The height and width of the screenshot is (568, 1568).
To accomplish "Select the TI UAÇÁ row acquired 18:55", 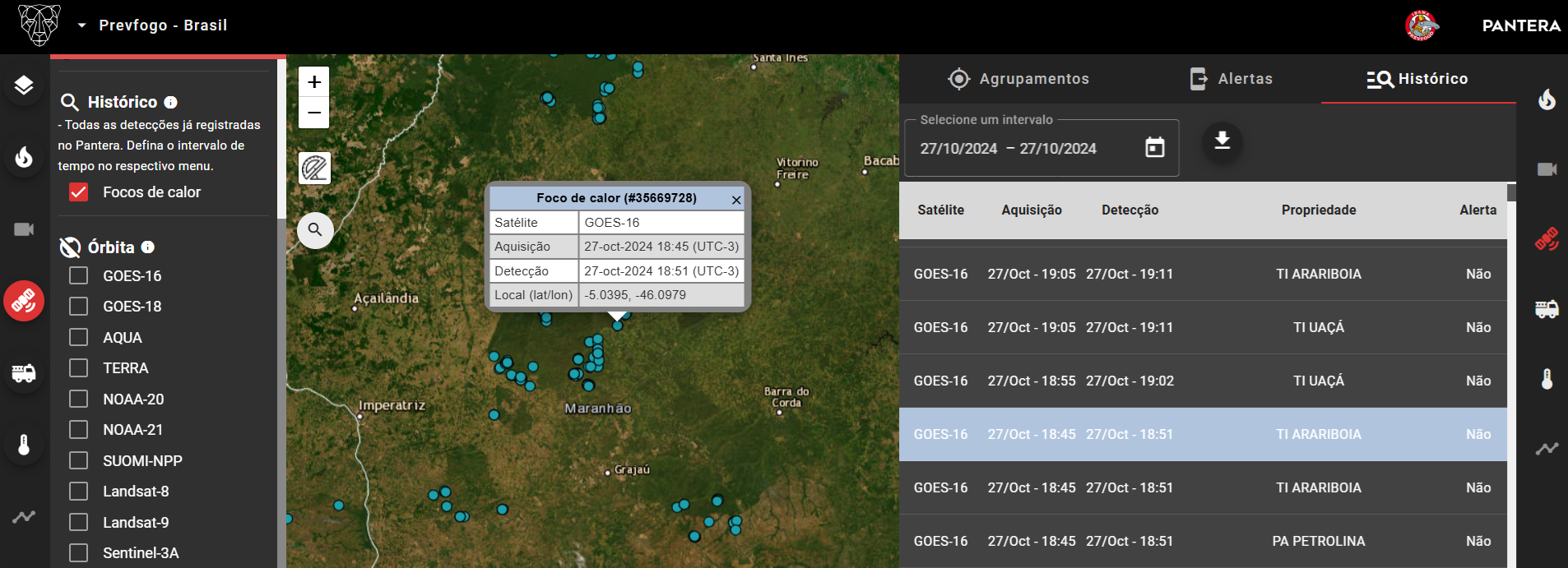I will 1203,381.
